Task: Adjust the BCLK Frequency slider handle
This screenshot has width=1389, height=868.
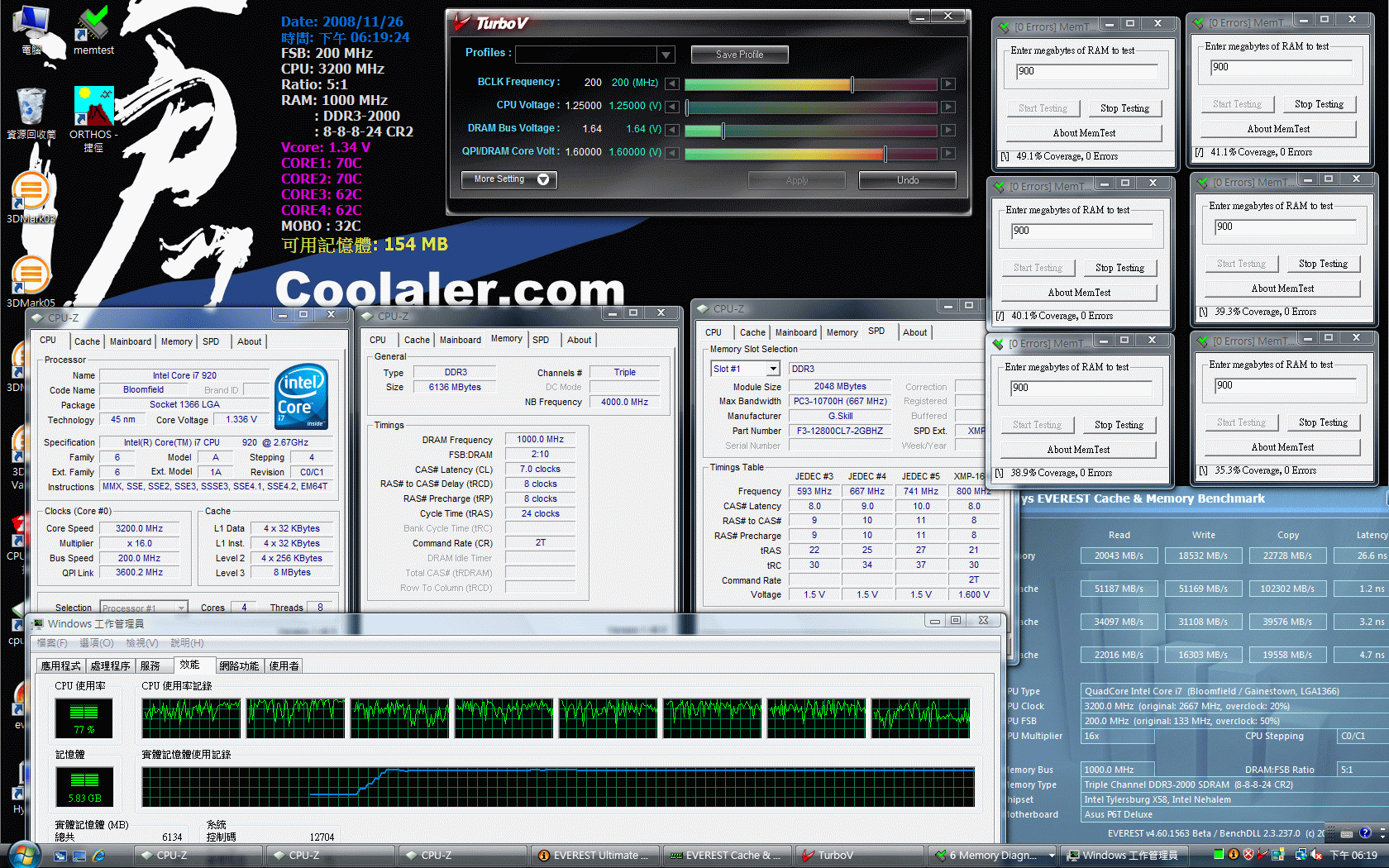Action: [x=852, y=83]
